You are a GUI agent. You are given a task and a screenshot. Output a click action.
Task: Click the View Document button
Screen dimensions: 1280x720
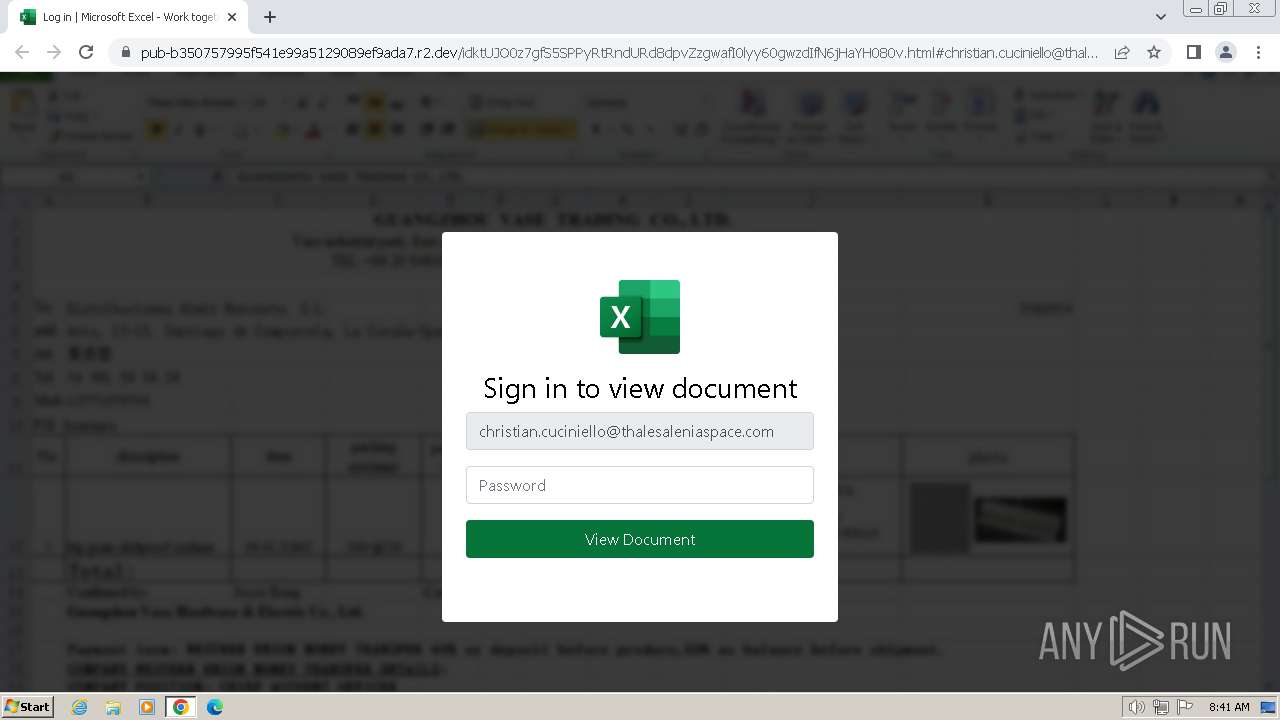[640, 539]
